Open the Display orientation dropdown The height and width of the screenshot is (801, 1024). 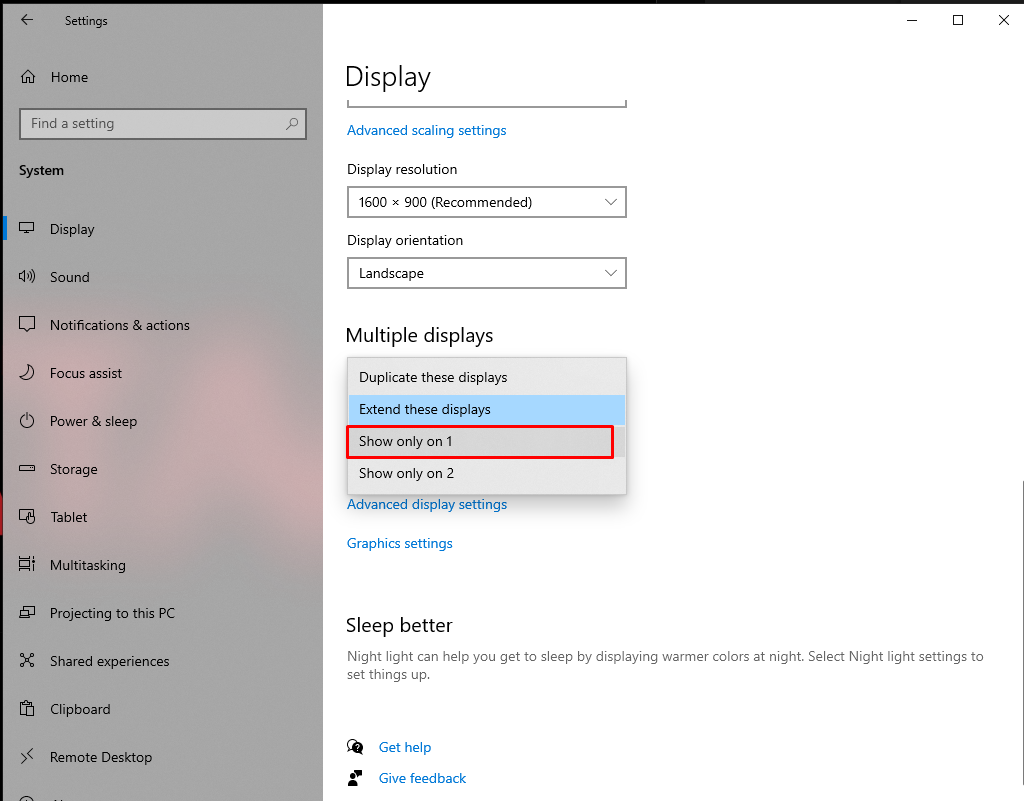[486, 273]
